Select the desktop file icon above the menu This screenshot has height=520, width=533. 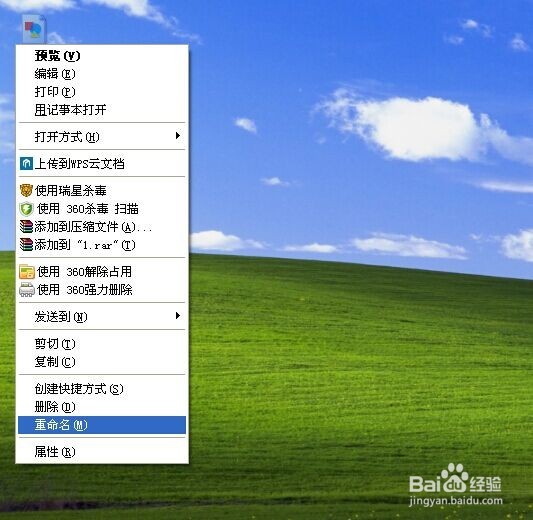(34, 29)
